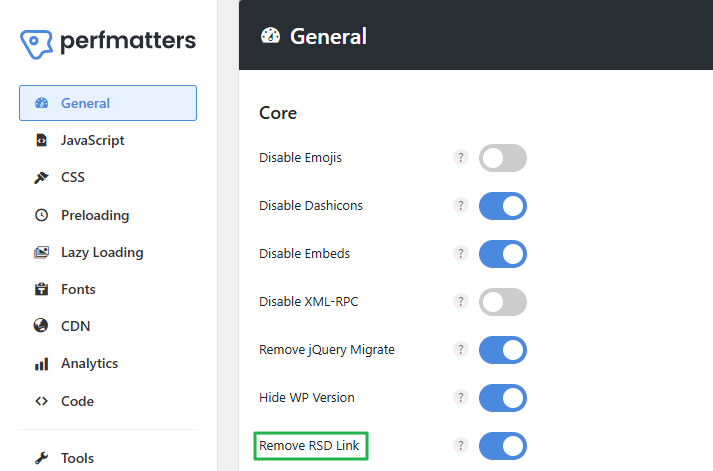Switch off the Hide WP Version toggle
713x471 pixels.
[502, 398]
